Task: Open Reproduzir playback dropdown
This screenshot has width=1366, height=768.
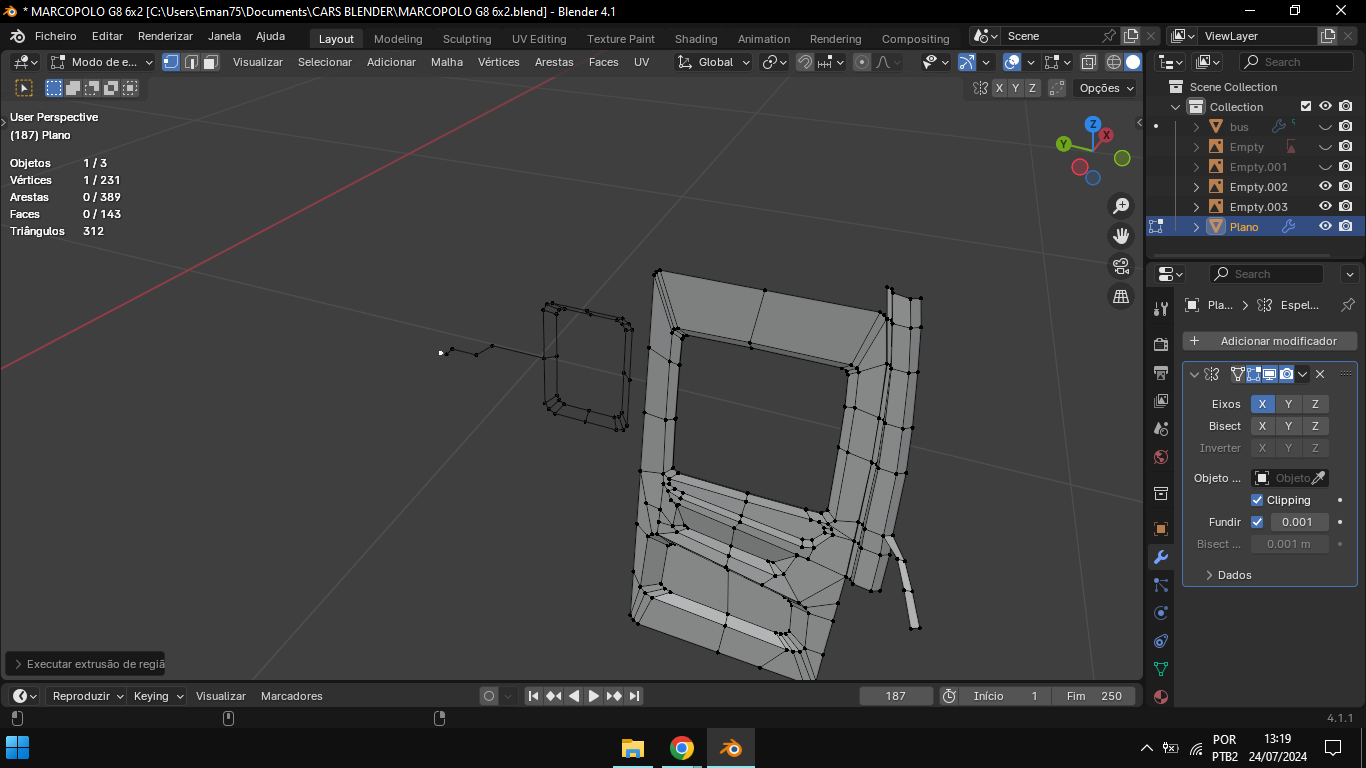Action: coord(87,696)
